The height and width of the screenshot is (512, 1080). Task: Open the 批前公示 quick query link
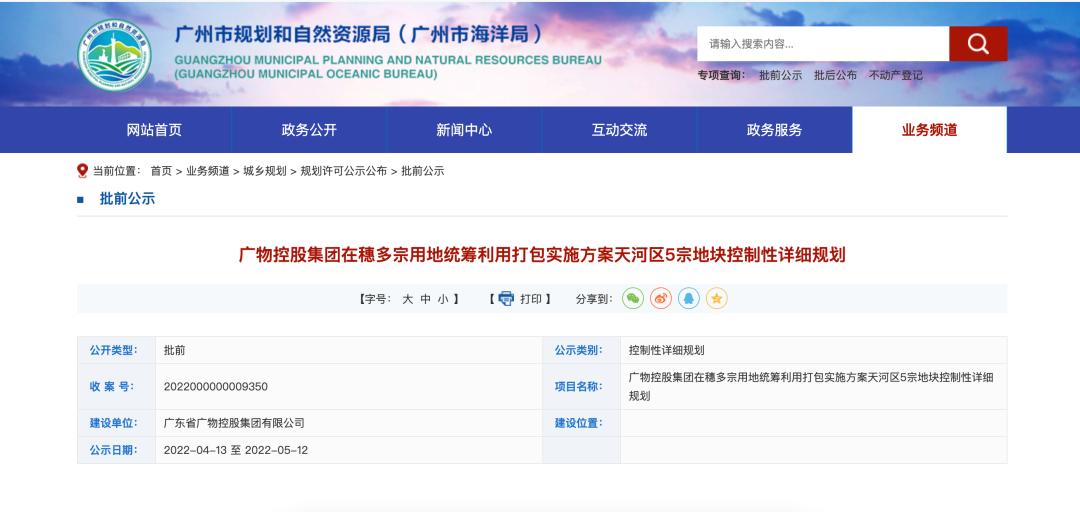pyautogui.click(x=780, y=75)
